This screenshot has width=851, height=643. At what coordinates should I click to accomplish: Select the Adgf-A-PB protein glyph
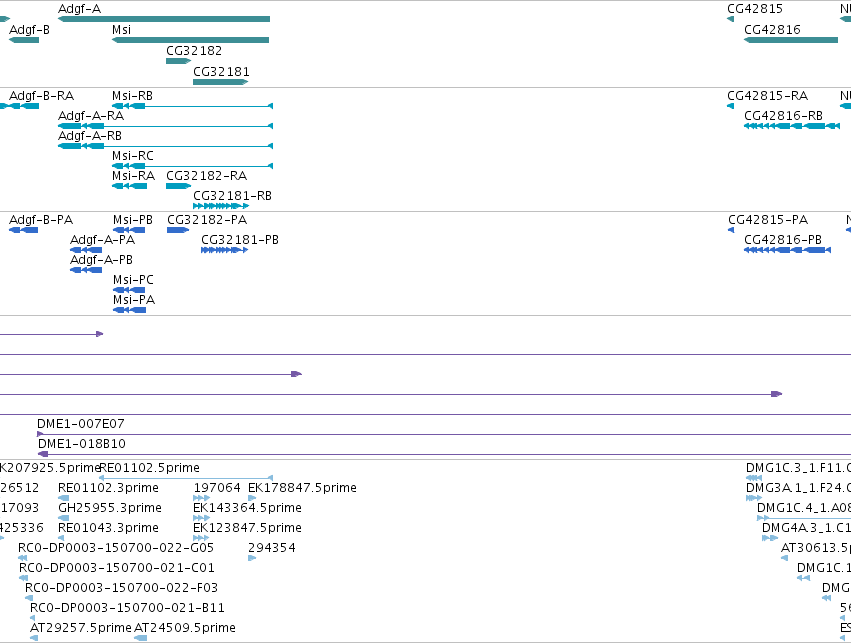coord(86,270)
